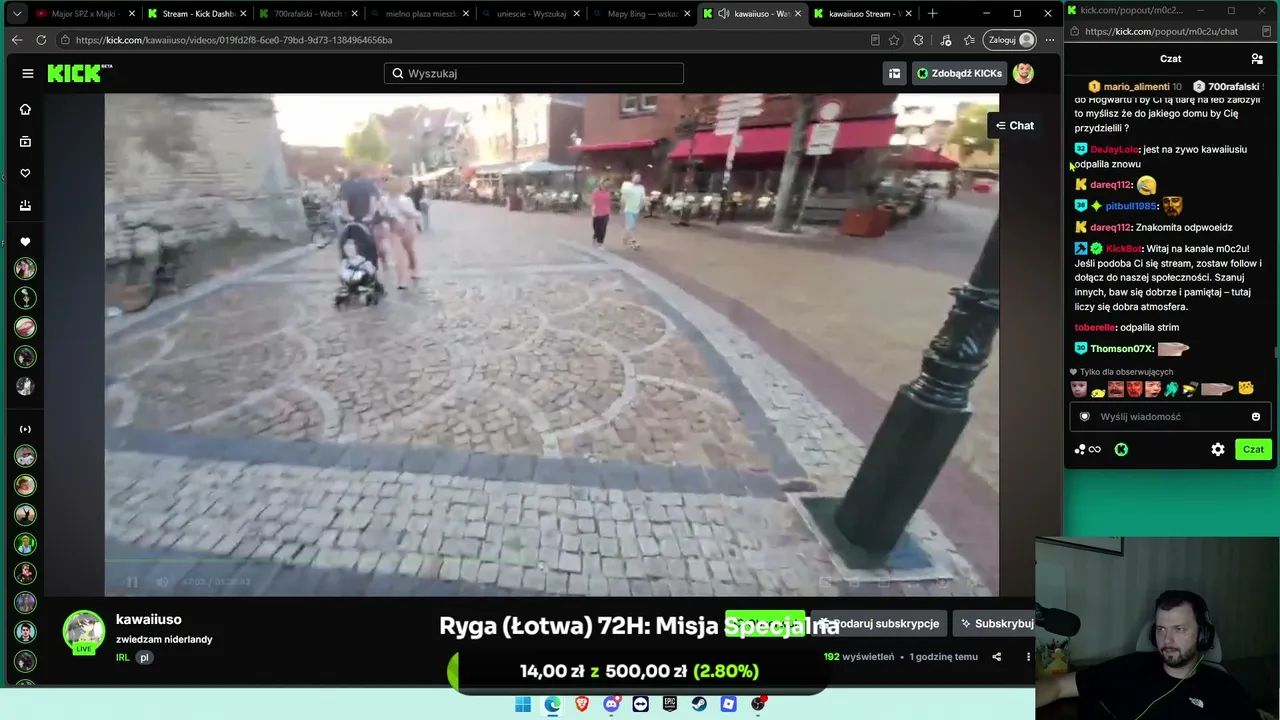The image size is (1280, 720).
Task: Click Zaloguj profile button in browser
Action: 1010,40
